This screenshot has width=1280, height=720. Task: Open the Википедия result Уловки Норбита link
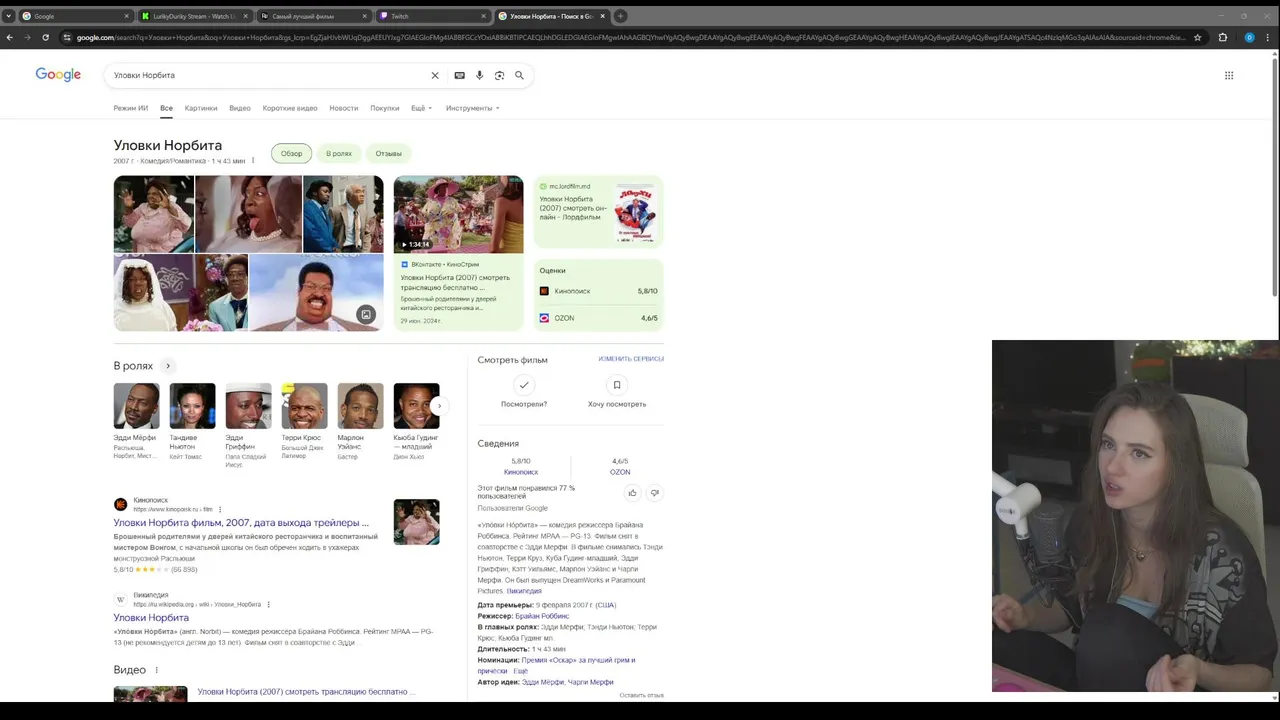(151, 618)
